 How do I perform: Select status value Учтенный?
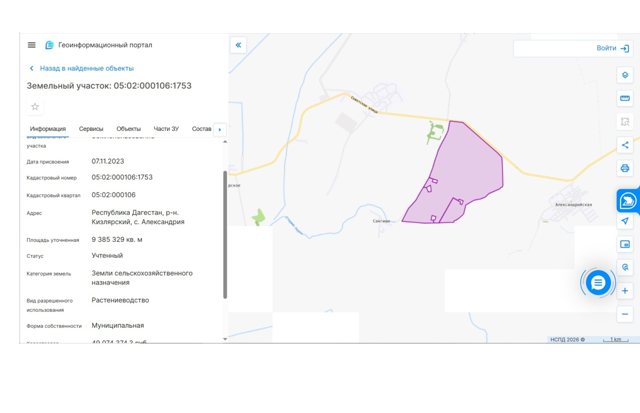click(x=107, y=255)
